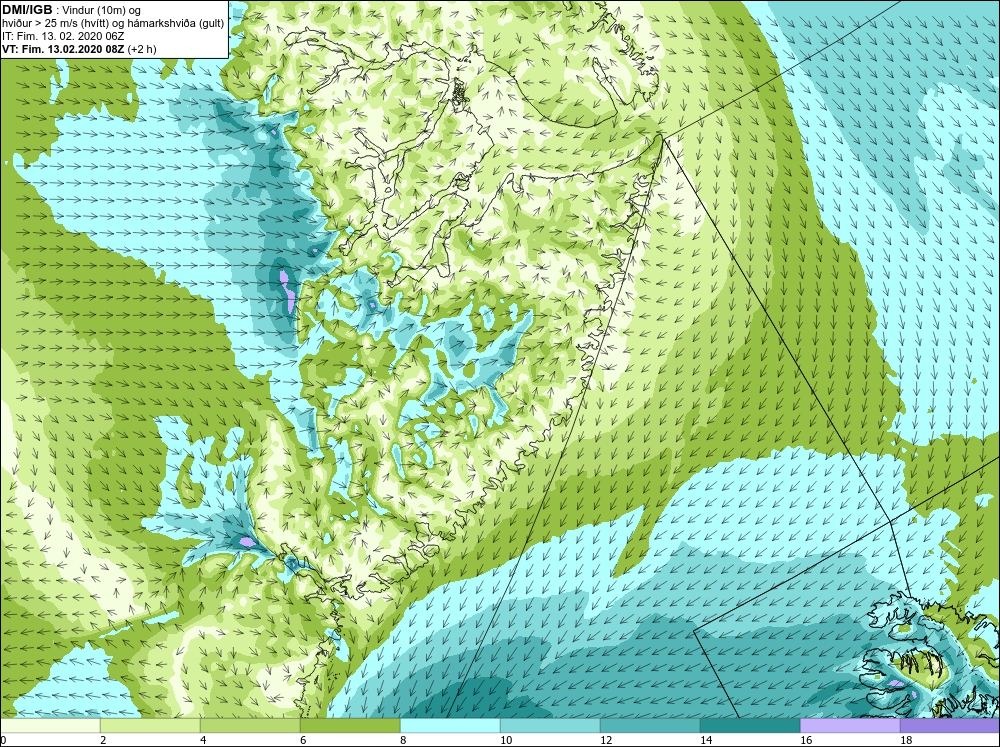Click the 2–4 m/s light green legend swatch
Screen dimensions: 1000x747
click(151, 726)
